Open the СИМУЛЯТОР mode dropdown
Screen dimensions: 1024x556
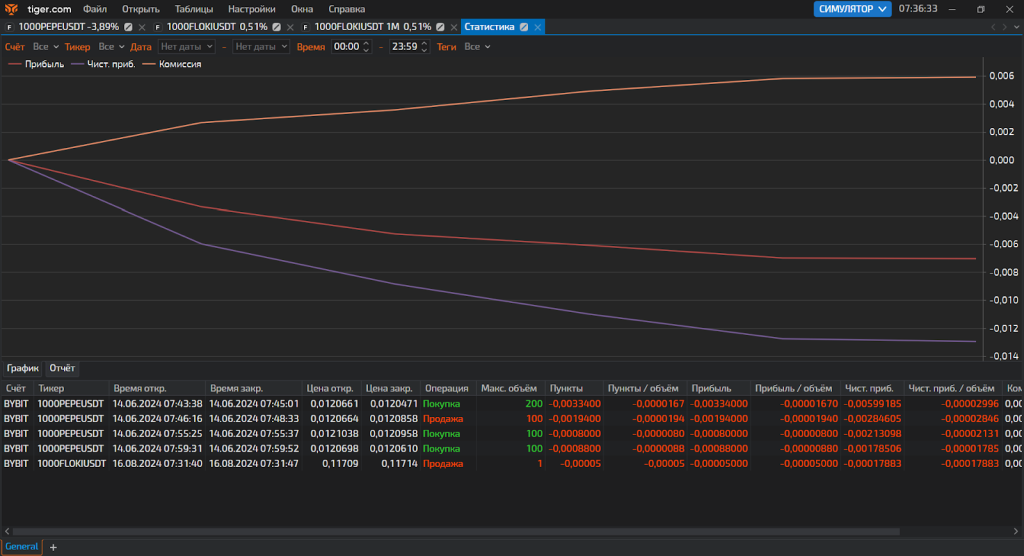851,9
